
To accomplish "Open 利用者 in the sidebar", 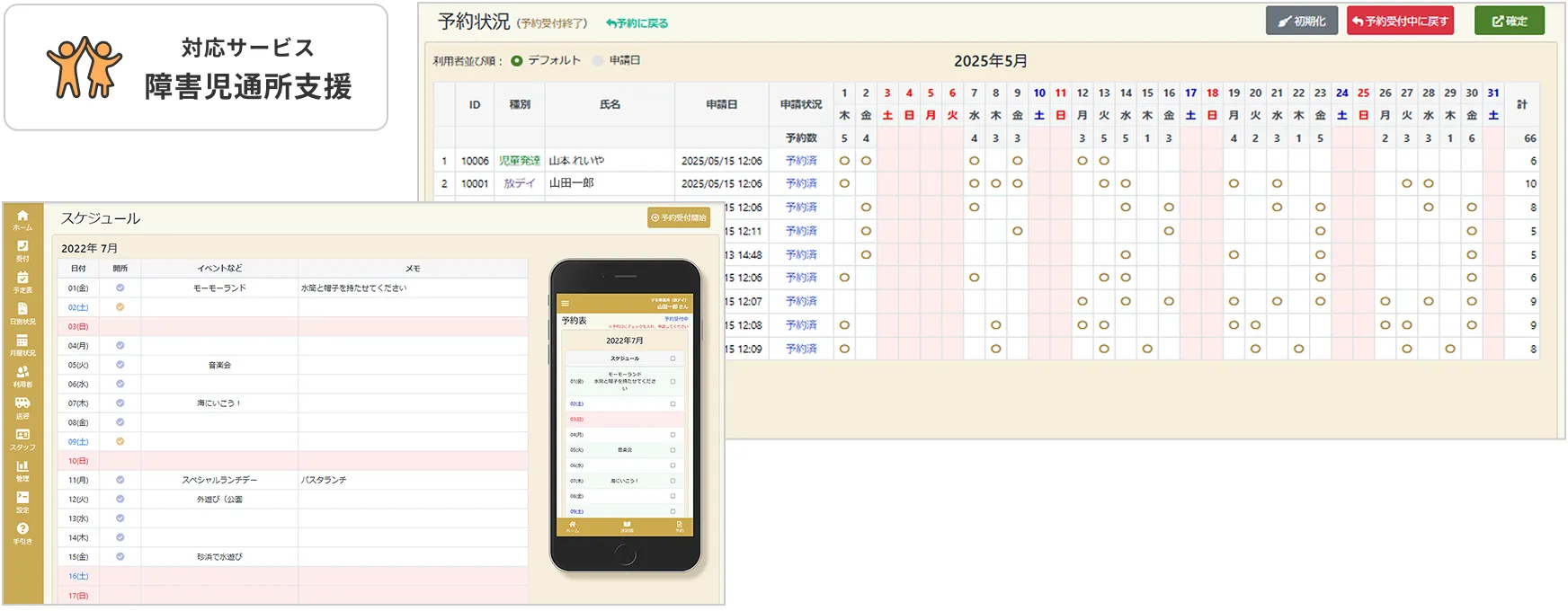I will [x=22, y=377].
